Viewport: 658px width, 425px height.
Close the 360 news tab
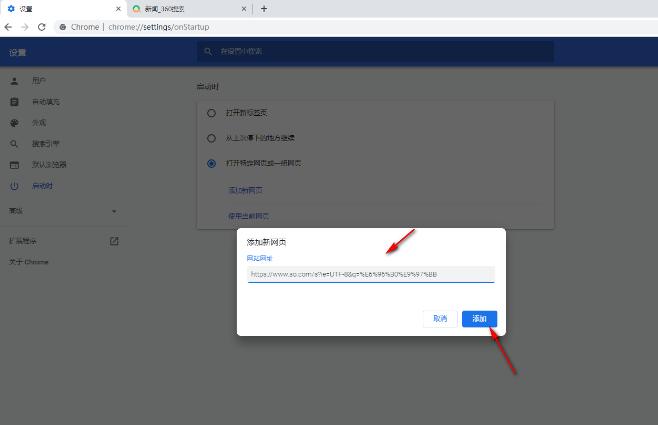(x=244, y=9)
